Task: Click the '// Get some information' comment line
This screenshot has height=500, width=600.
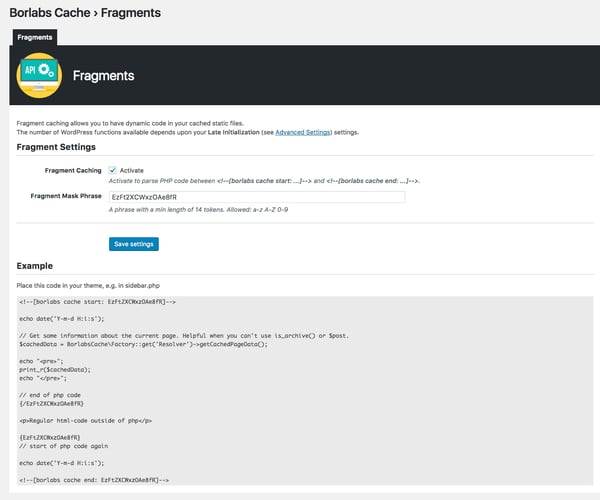Action: pyautogui.click(x=184, y=336)
